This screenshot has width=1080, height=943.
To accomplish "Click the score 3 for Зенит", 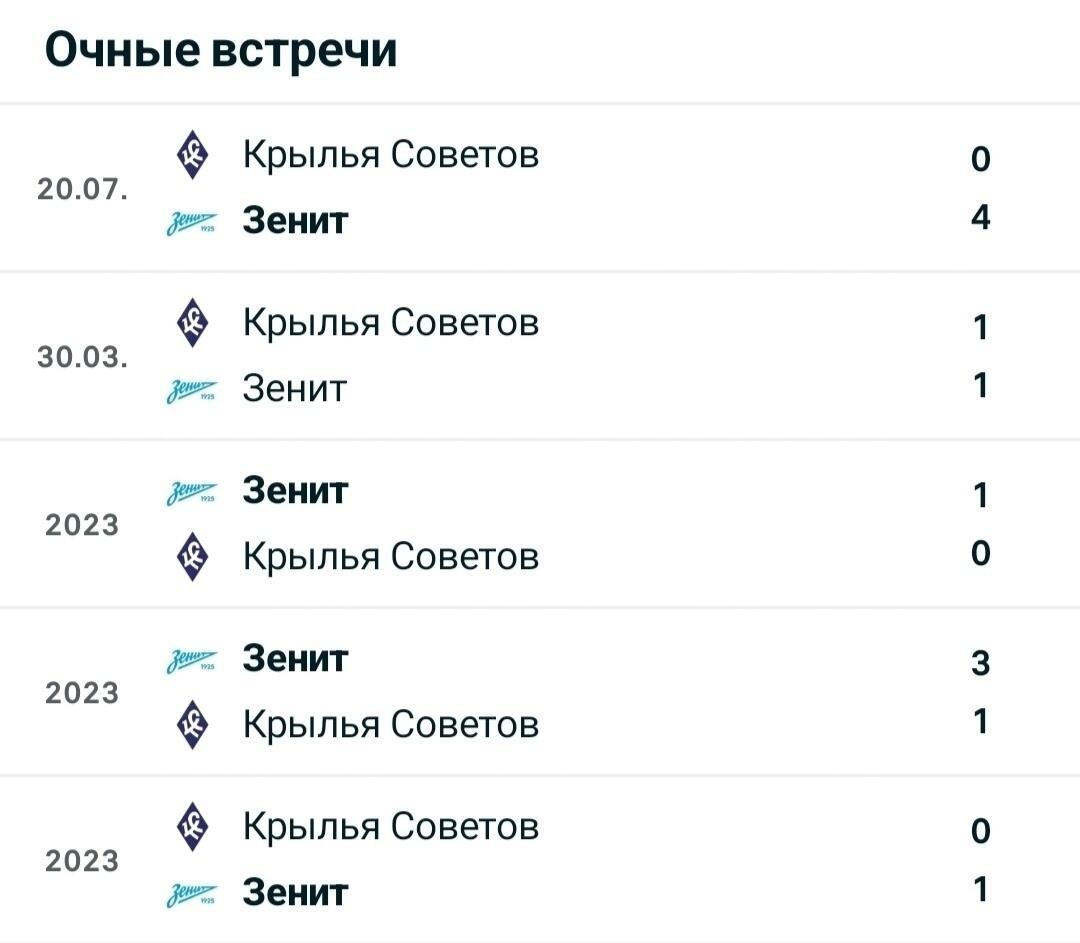I will coord(981,663).
